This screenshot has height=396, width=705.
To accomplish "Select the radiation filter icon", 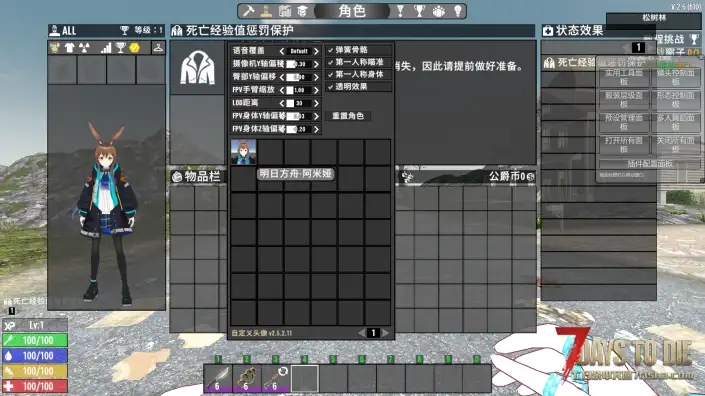I will tap(84, 48).
